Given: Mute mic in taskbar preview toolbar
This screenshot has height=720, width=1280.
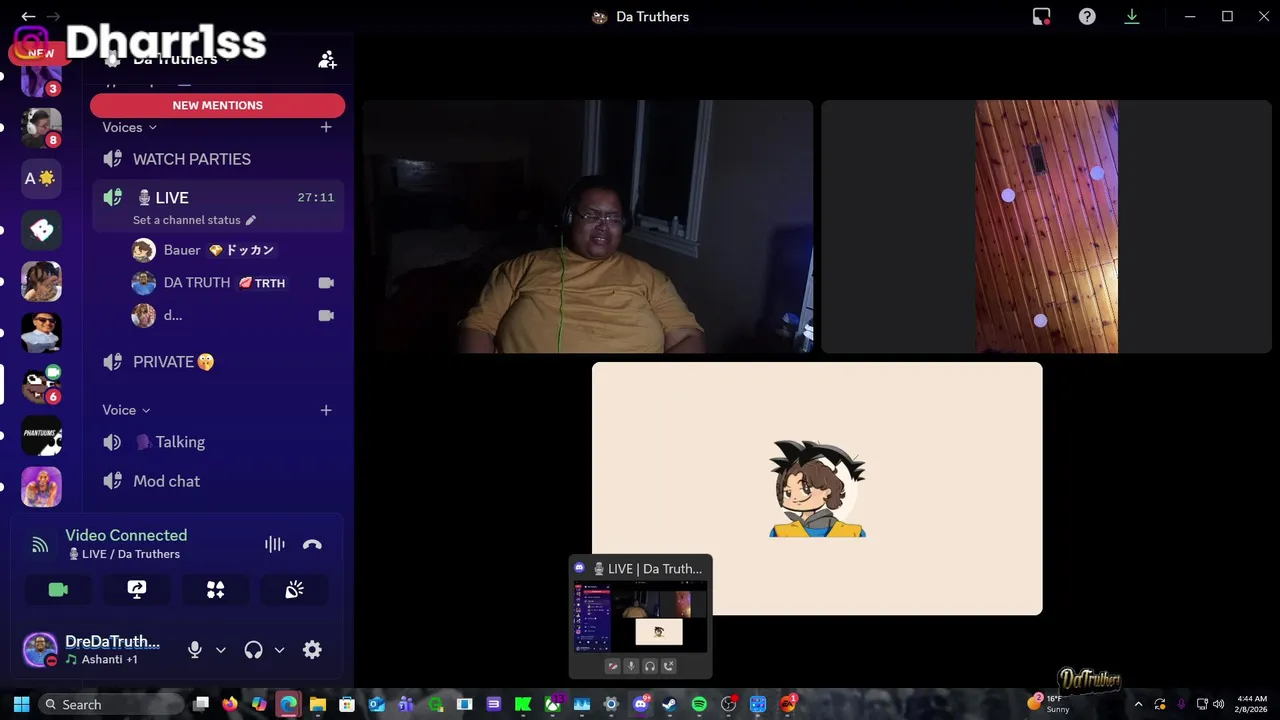Looking at the screenshot, I should coord(631,666).
